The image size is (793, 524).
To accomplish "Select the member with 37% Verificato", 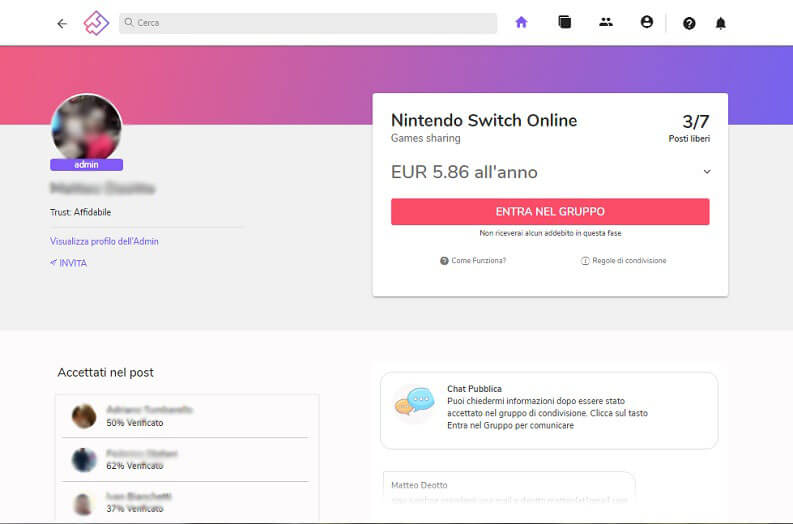I will tap(186, 502).
